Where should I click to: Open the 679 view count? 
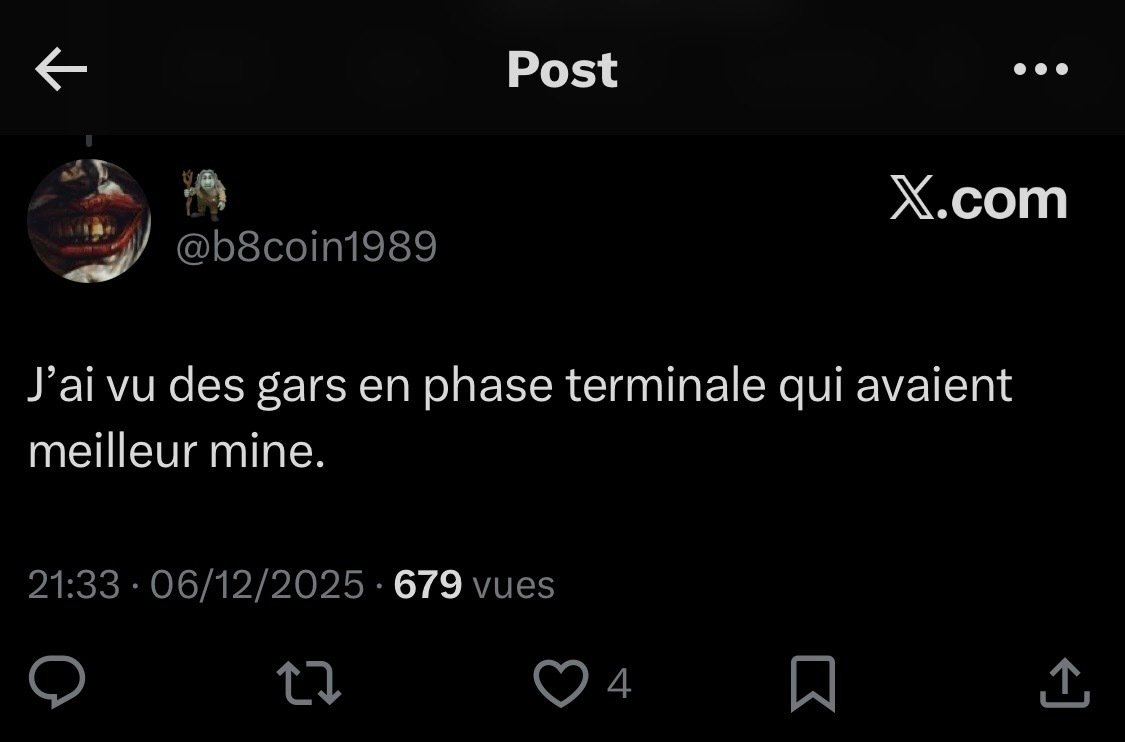(x=428, y=584)
